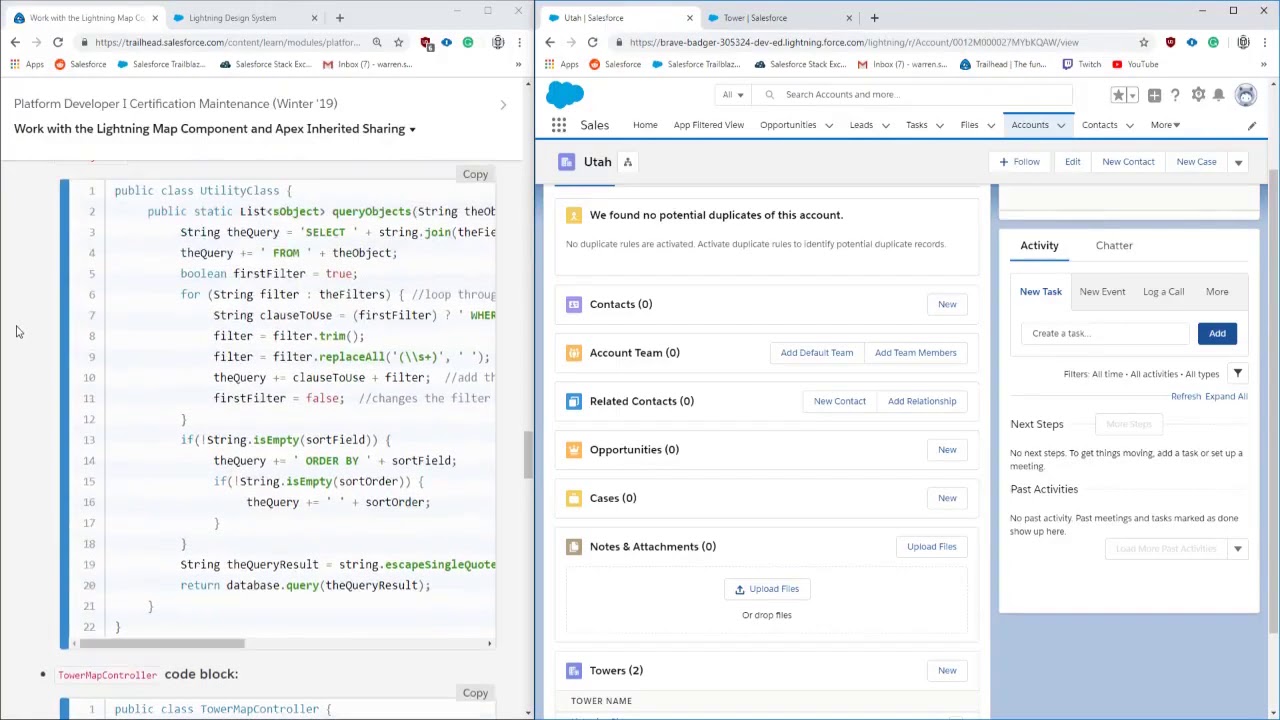This screenshot has height=720, width=1280.
Task: Click the Opportunities related list icon
Action: point(573,450)
